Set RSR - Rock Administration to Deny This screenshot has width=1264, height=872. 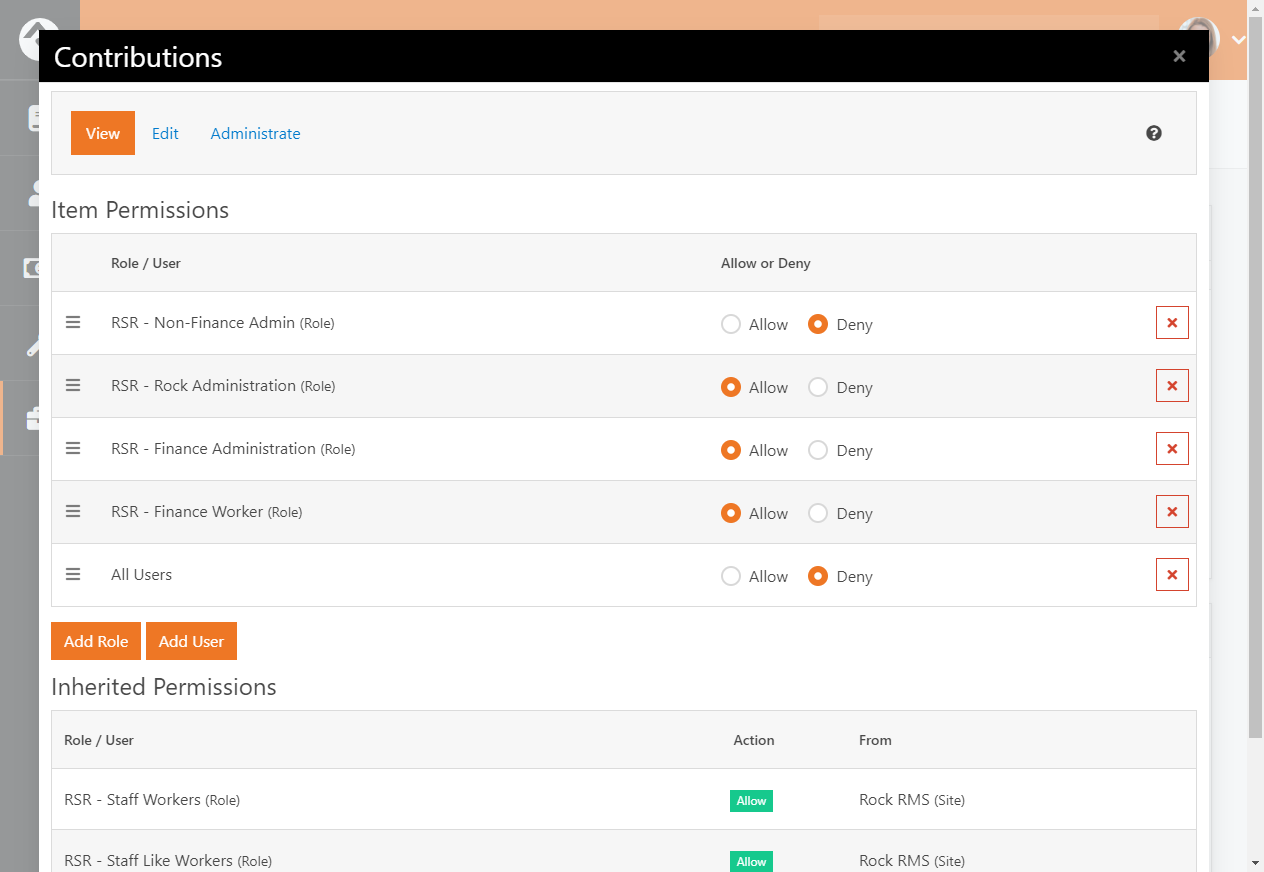818,387
